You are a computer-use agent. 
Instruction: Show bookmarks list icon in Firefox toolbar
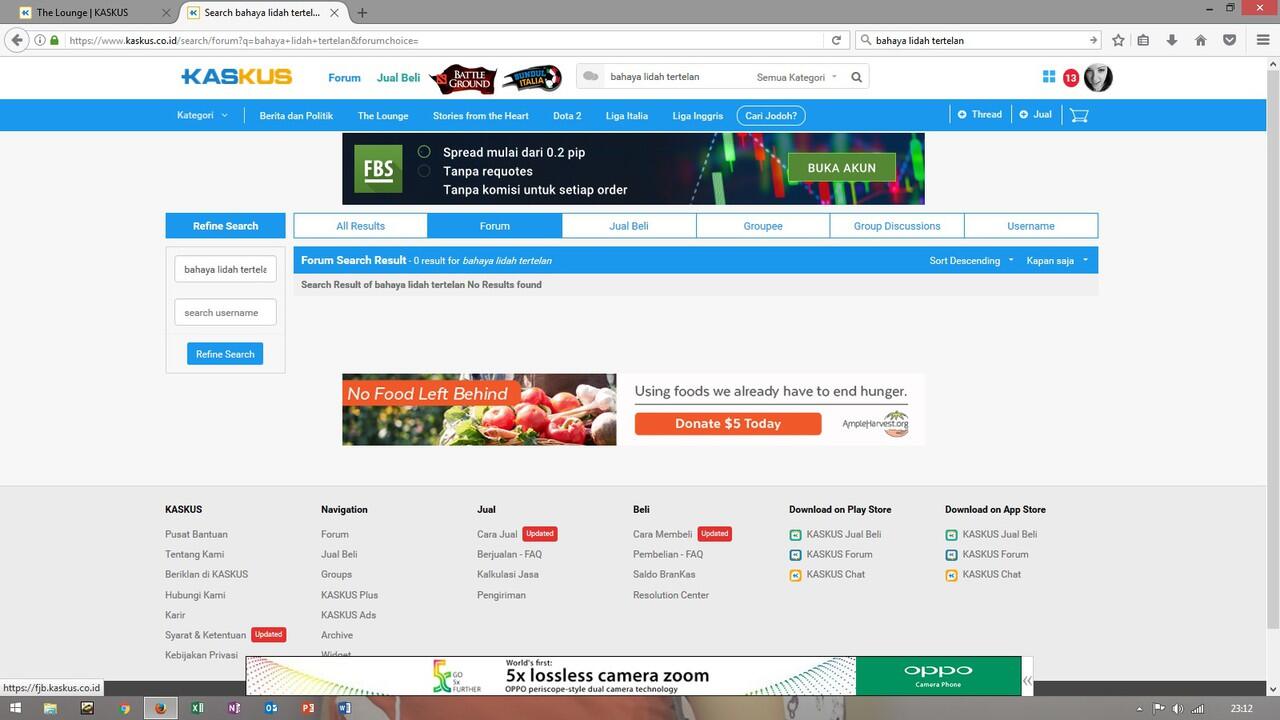[1143, 40]
